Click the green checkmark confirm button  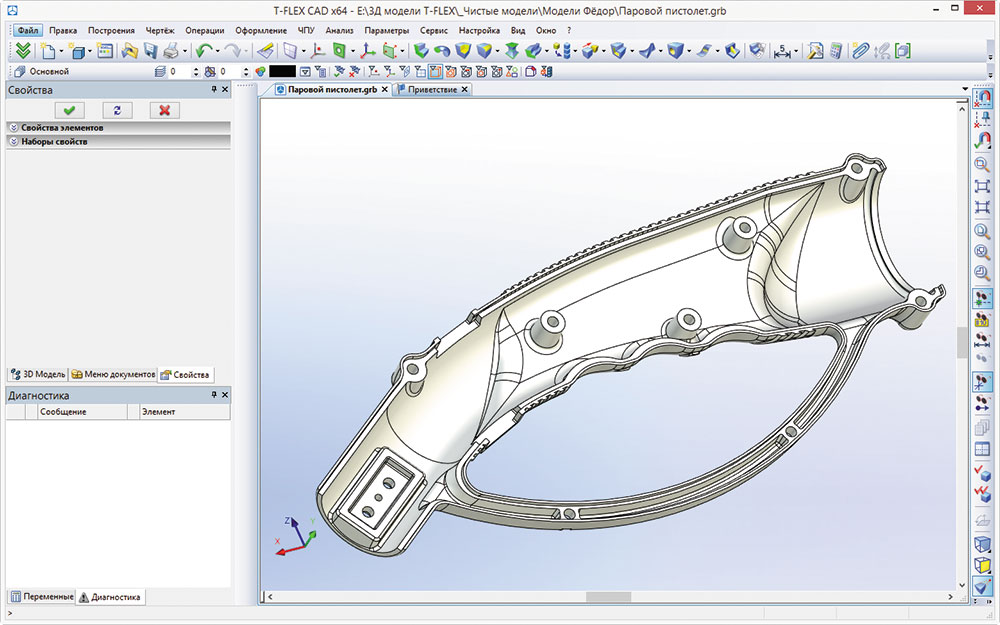(70, 110)
